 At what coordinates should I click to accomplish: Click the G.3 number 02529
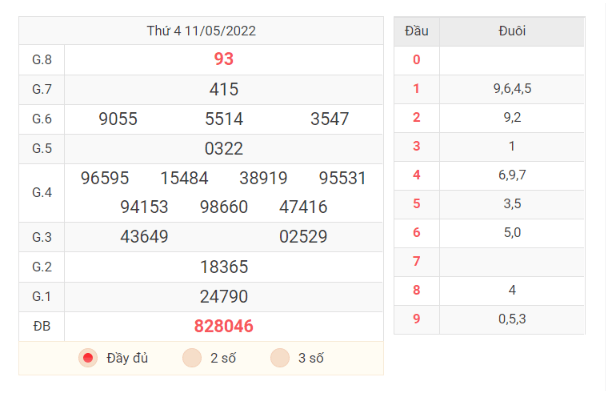(x=304, y=237)
